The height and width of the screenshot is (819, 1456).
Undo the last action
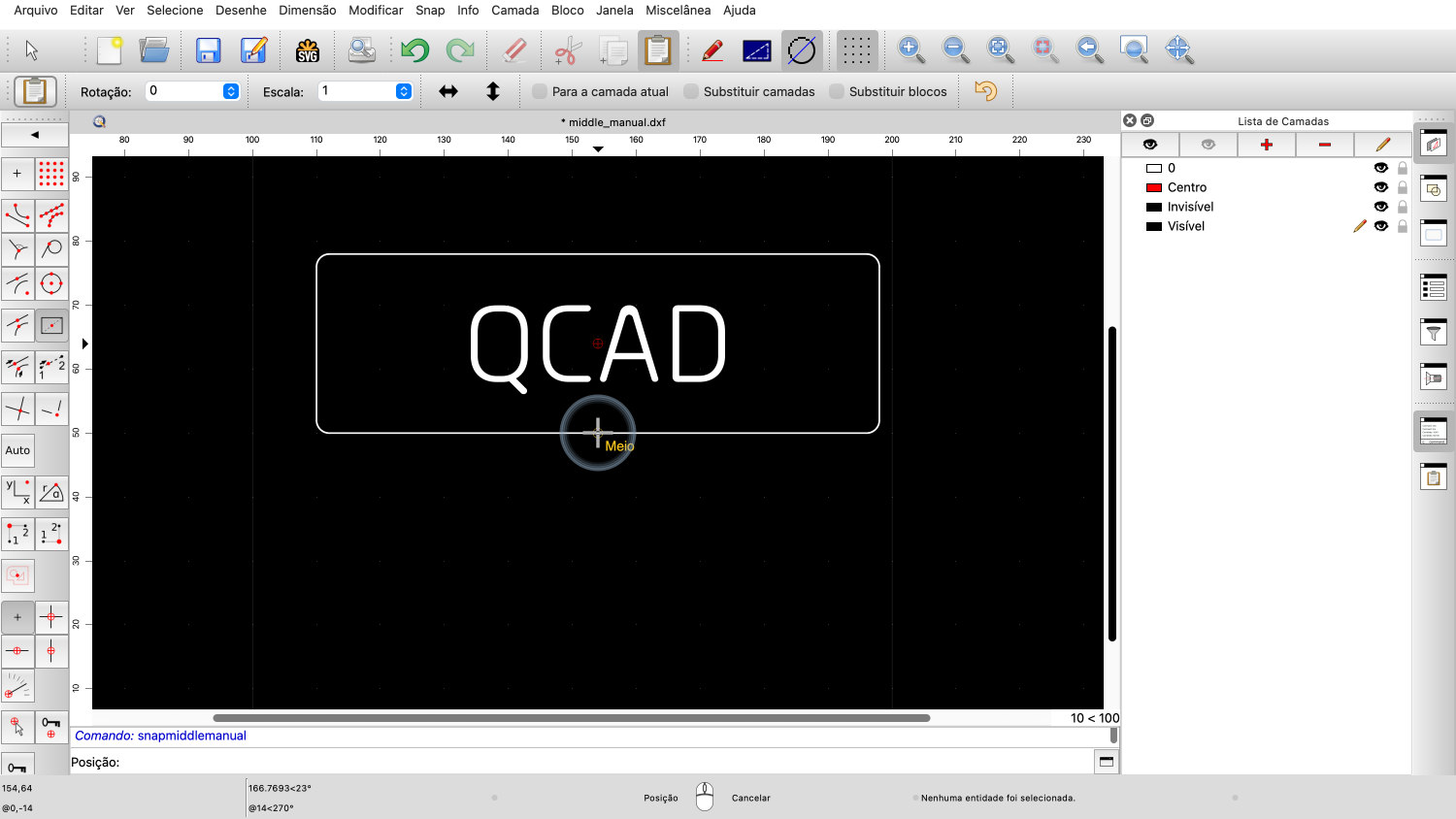(x=414, y=49)
